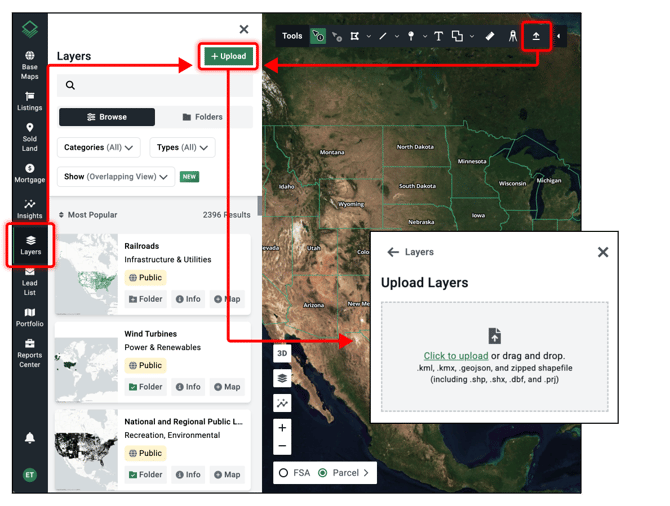Expand the Categories dropdown
The image size is (670, 506).
pos(100,147)
